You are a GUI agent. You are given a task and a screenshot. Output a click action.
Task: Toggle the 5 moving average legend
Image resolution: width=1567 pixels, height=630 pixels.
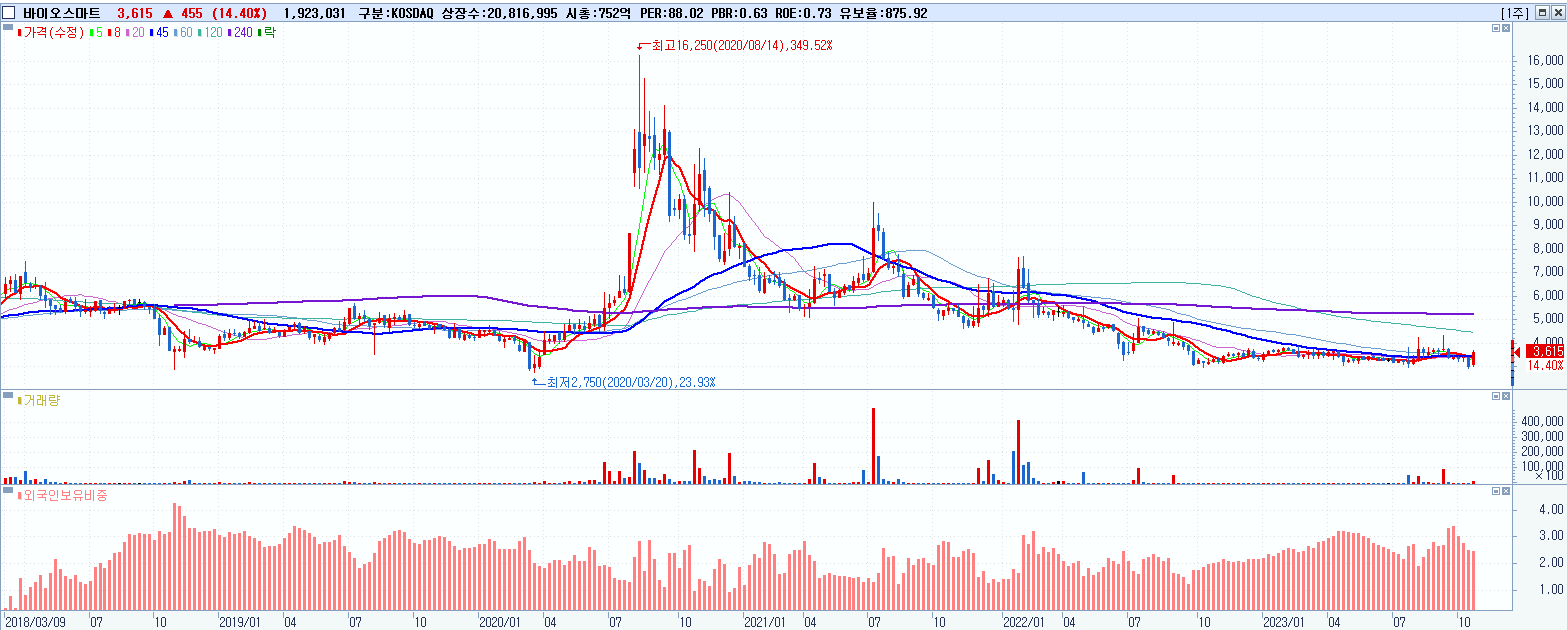pos(96,33)
